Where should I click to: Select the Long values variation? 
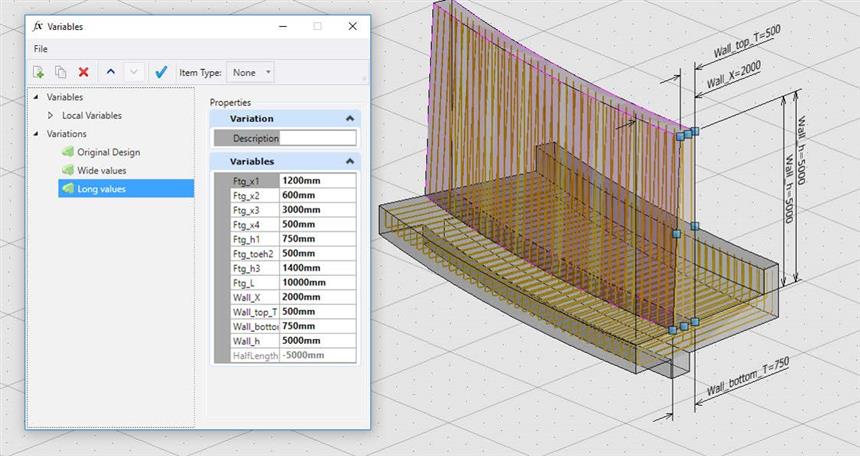101,188
